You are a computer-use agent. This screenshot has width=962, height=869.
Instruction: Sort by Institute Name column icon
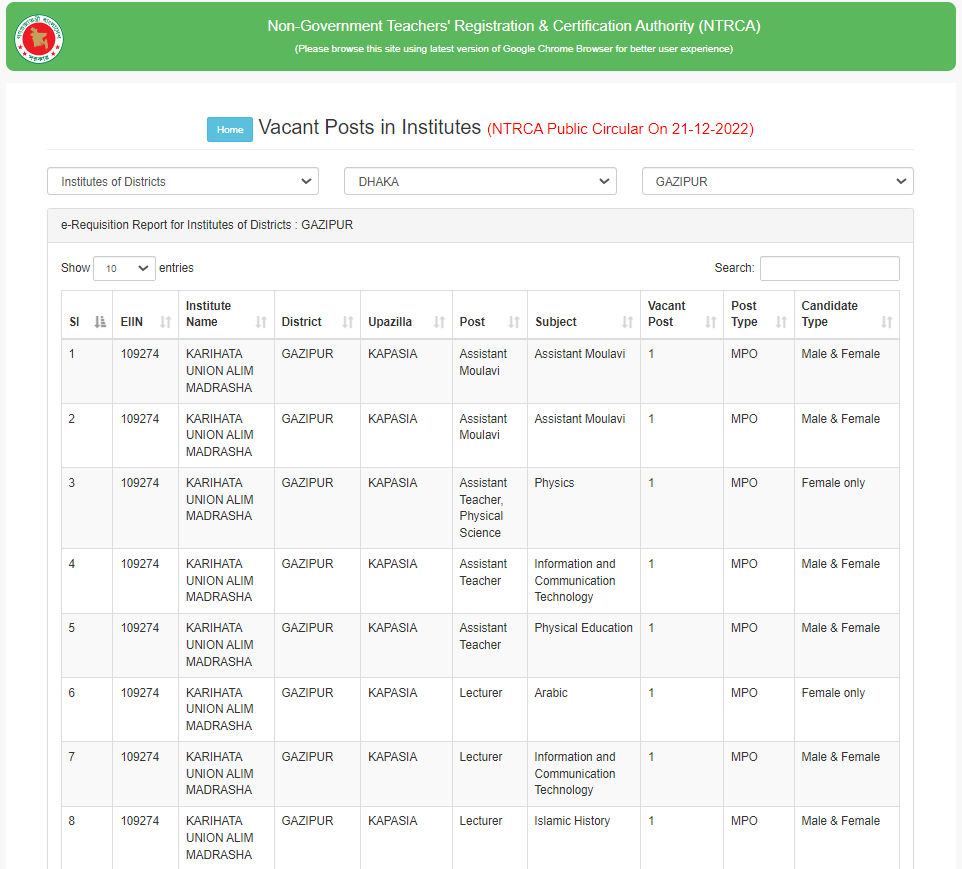point(261,322)
